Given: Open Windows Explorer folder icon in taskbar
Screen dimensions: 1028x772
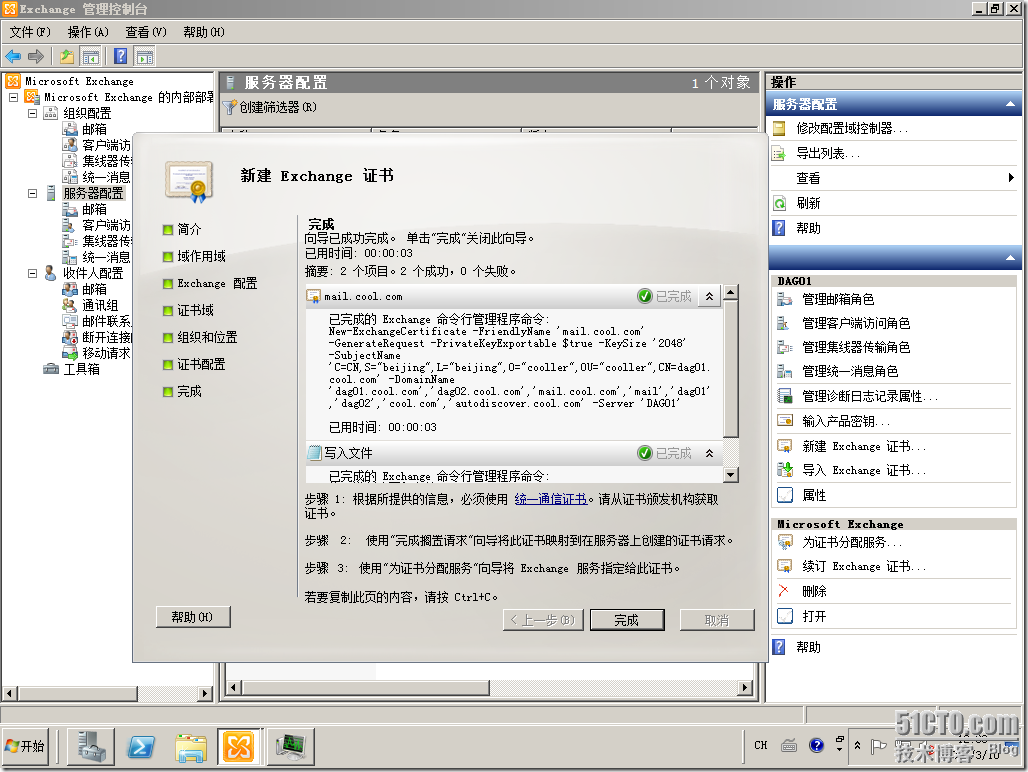Looking at the screenshot, I should click(x=190, y=746).
